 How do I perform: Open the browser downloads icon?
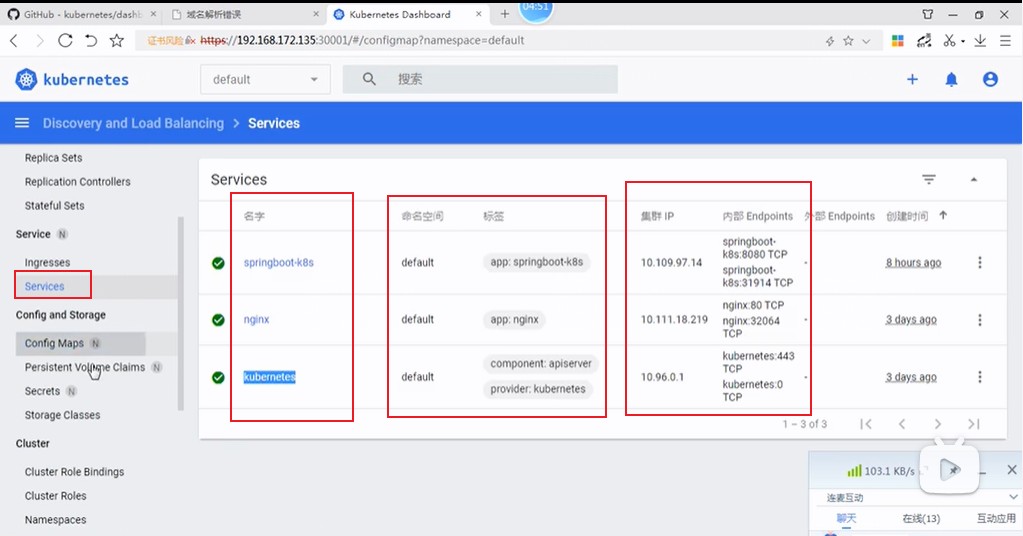coord(980,40)
